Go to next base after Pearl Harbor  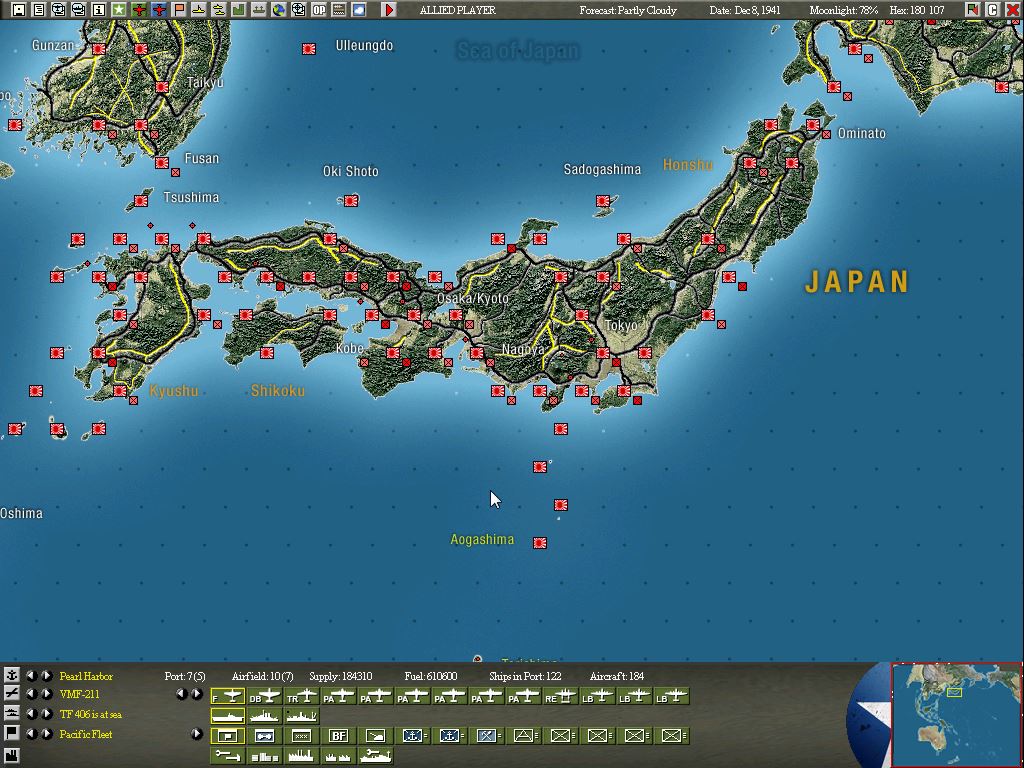[x=46, y=675]
